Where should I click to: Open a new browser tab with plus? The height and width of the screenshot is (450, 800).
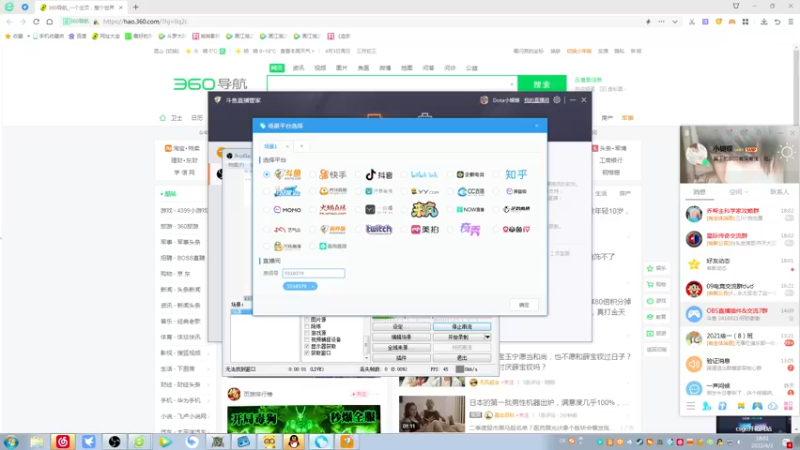(136, 7)
